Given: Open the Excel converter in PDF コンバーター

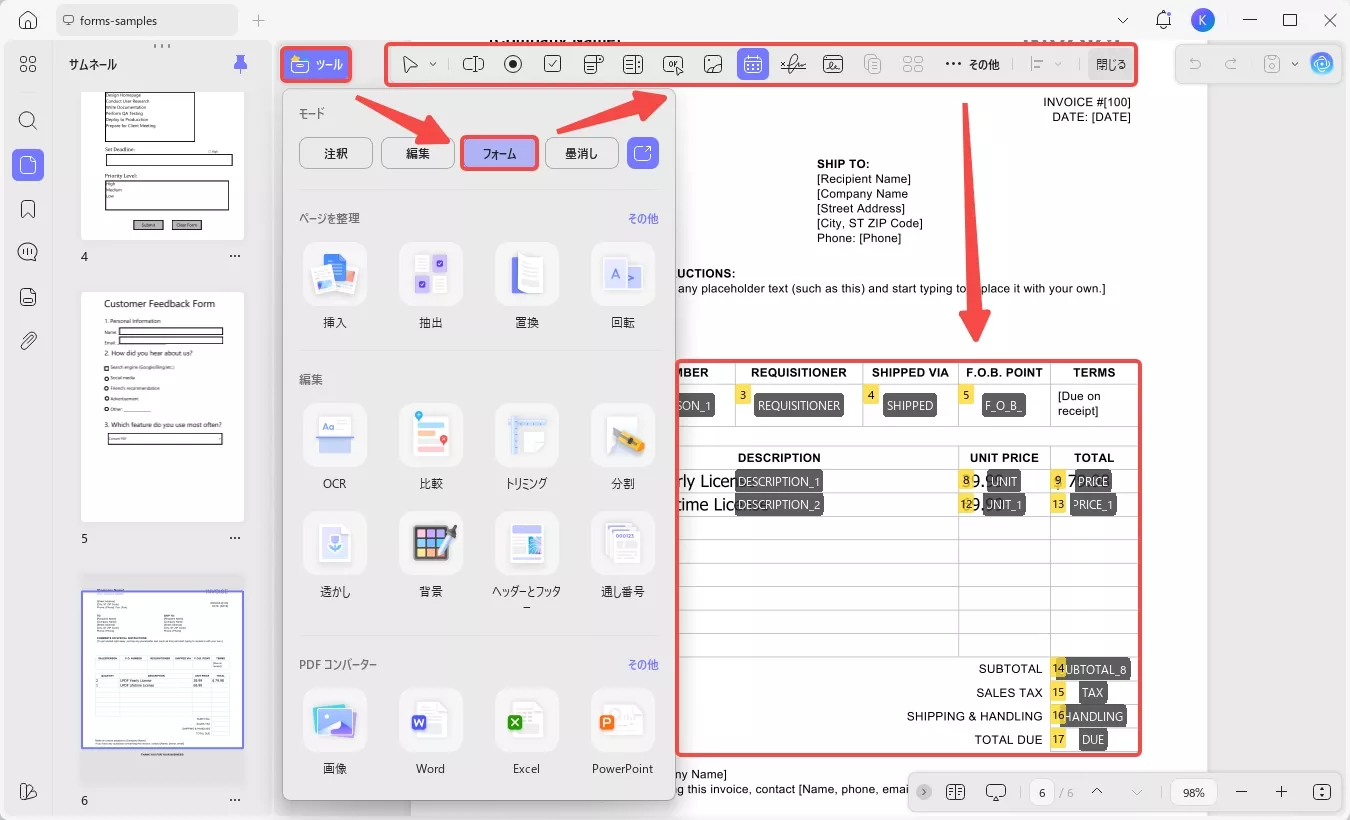Looking at the screenshot, I should [x=526, y=732].
